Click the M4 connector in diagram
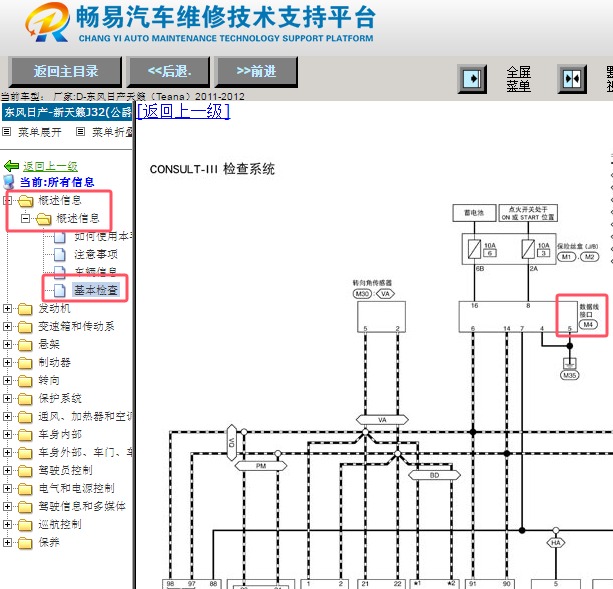613x589 pixels. pos(588,324)
